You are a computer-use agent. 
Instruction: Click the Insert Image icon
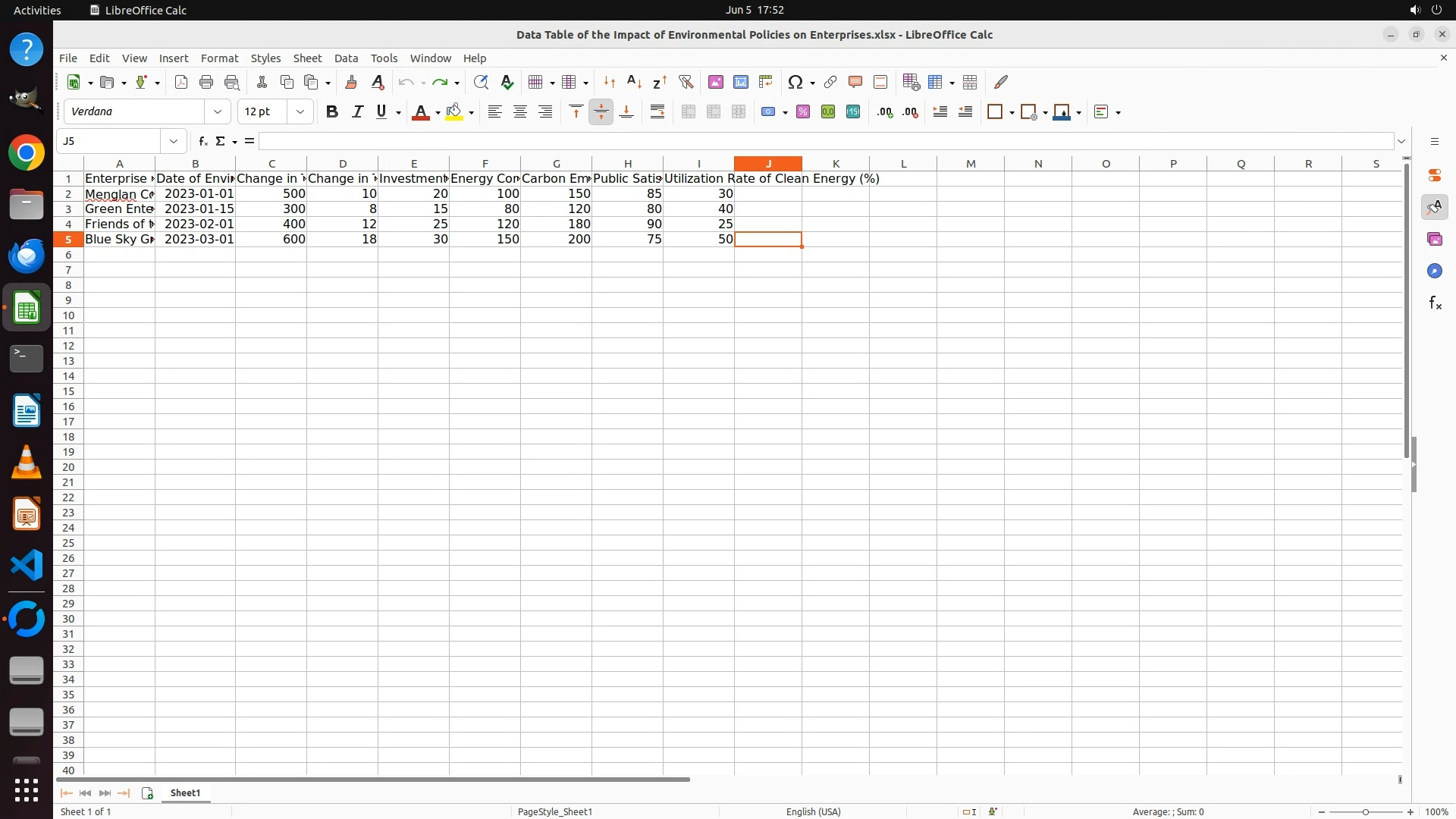[x=715, y=82]
